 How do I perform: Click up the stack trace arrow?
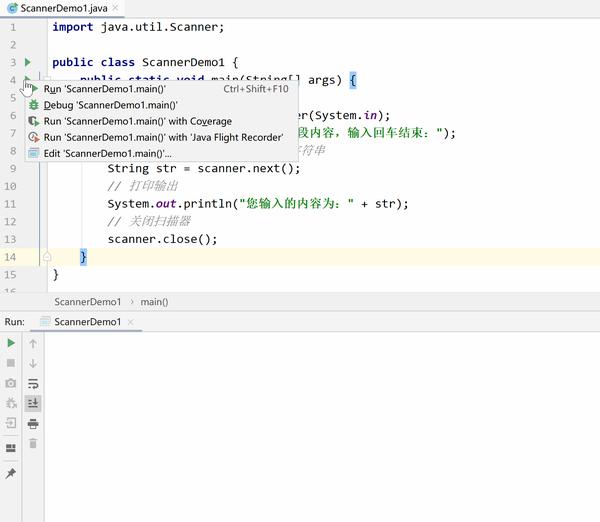click(33, 344)
